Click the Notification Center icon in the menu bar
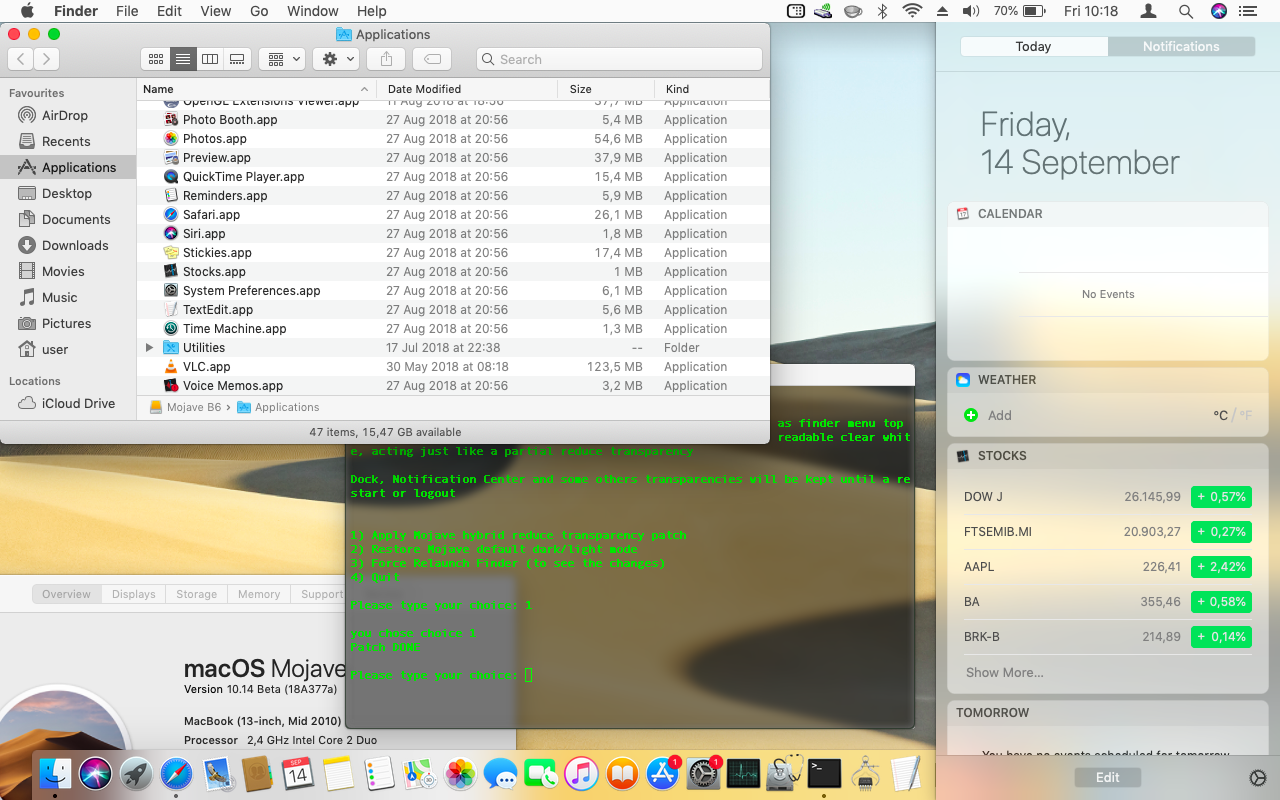The height and width of the screenshot is (800, 1280). tap(1247, 11)
